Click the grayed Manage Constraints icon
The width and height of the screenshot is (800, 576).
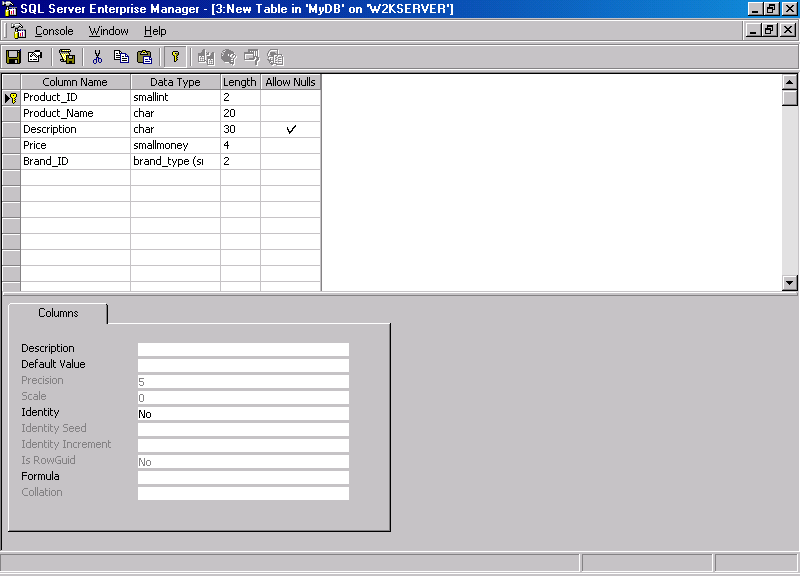coord(252,57)
